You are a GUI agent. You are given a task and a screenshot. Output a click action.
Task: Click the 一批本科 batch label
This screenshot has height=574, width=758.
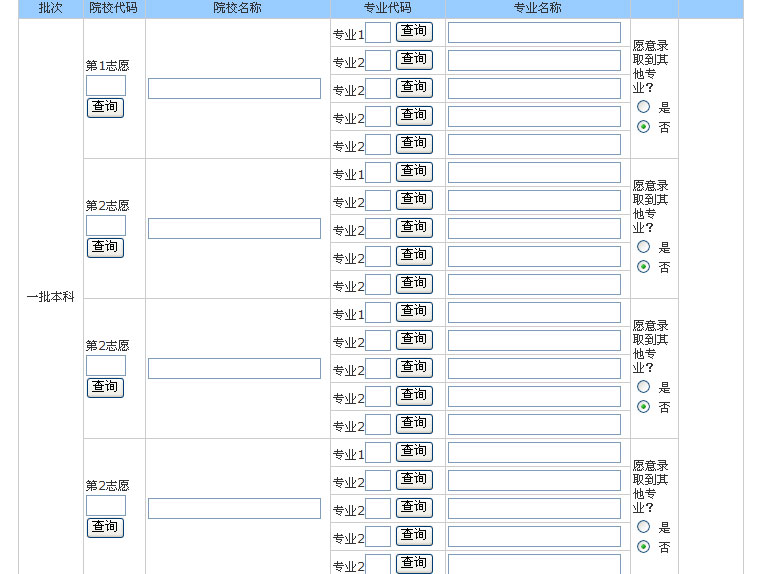(x=51, y=296)
